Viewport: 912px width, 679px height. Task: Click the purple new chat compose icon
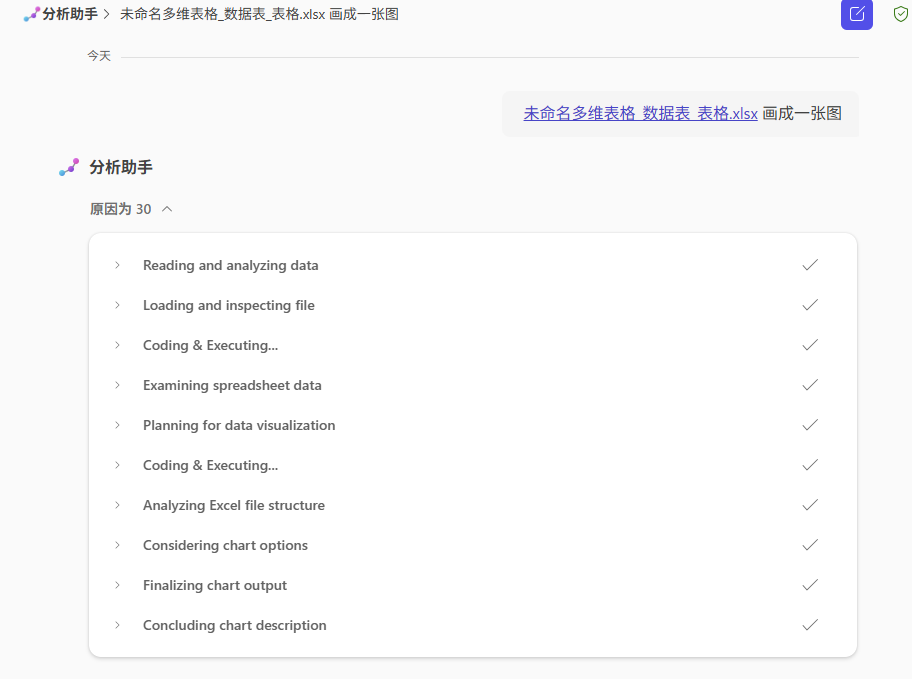(856, 14)
